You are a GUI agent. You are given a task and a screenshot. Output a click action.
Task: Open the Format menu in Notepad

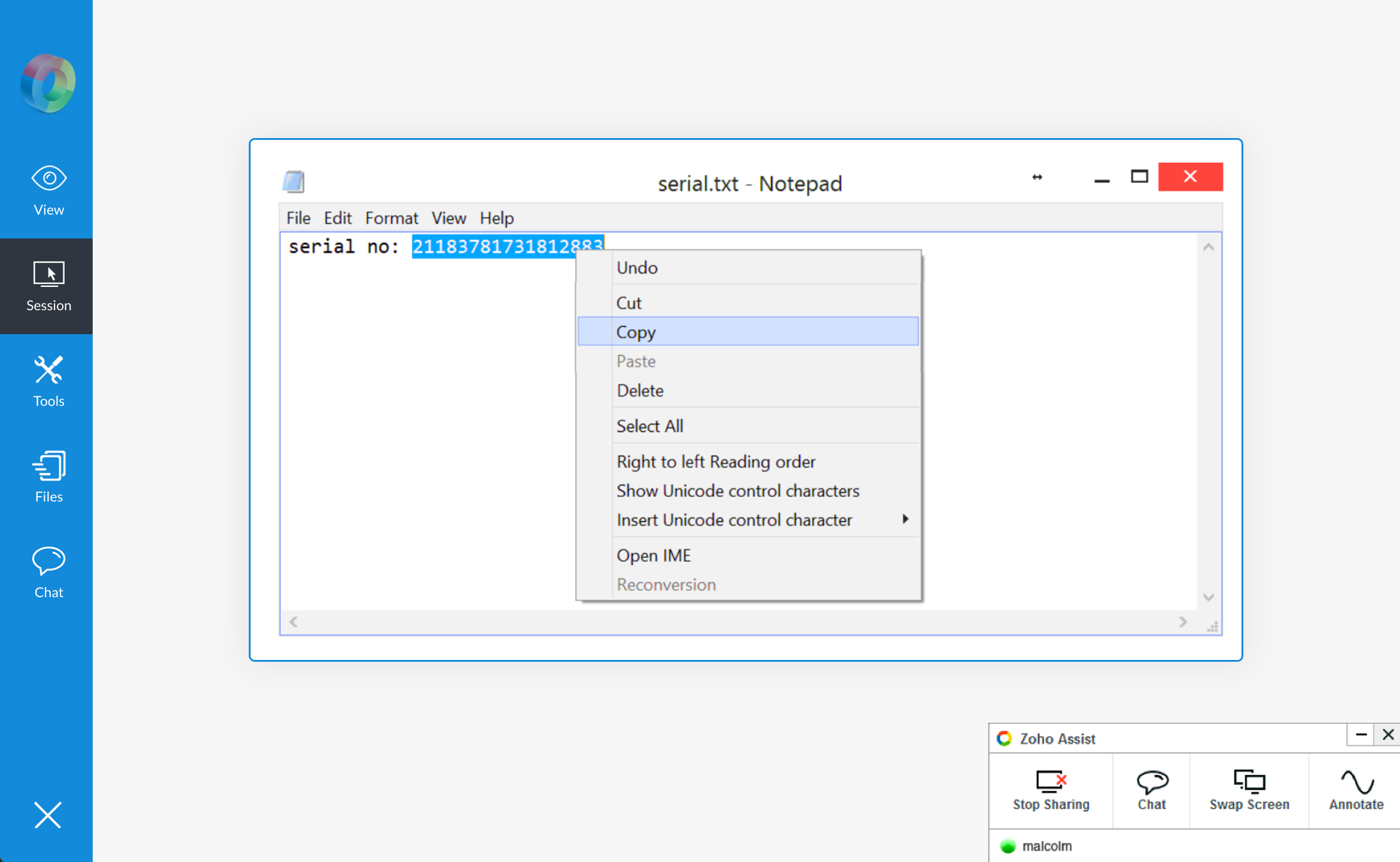pyautogui.click(x=391, y=218)
